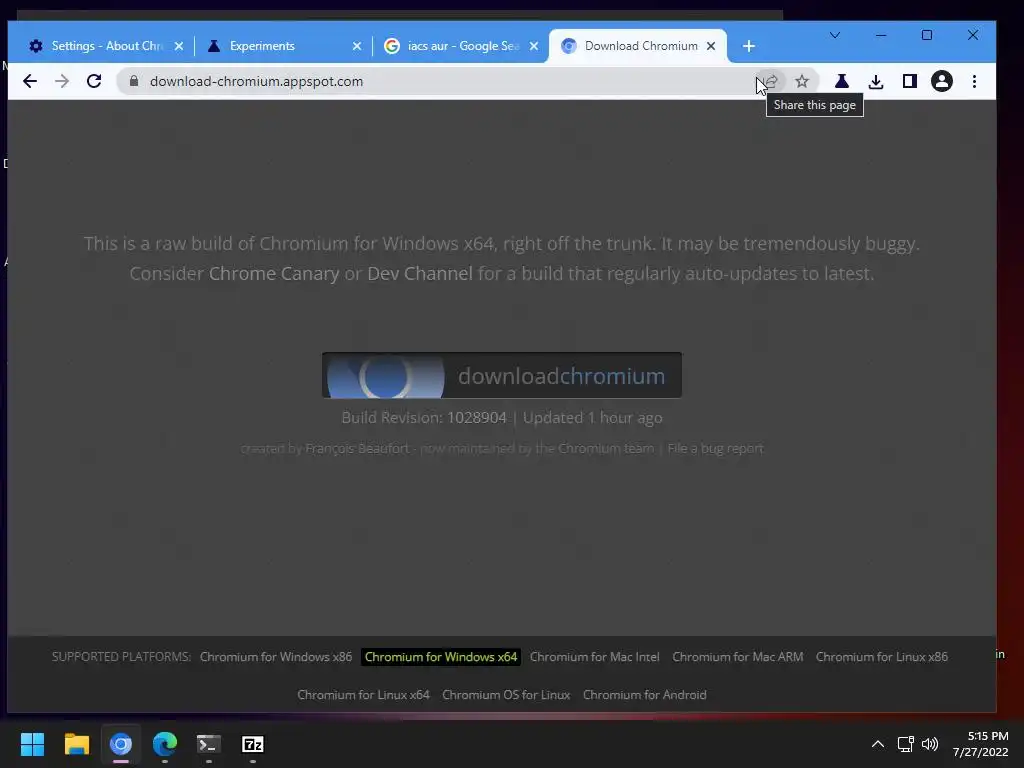Open the taskbar clock and date

(x=980, y=744)
